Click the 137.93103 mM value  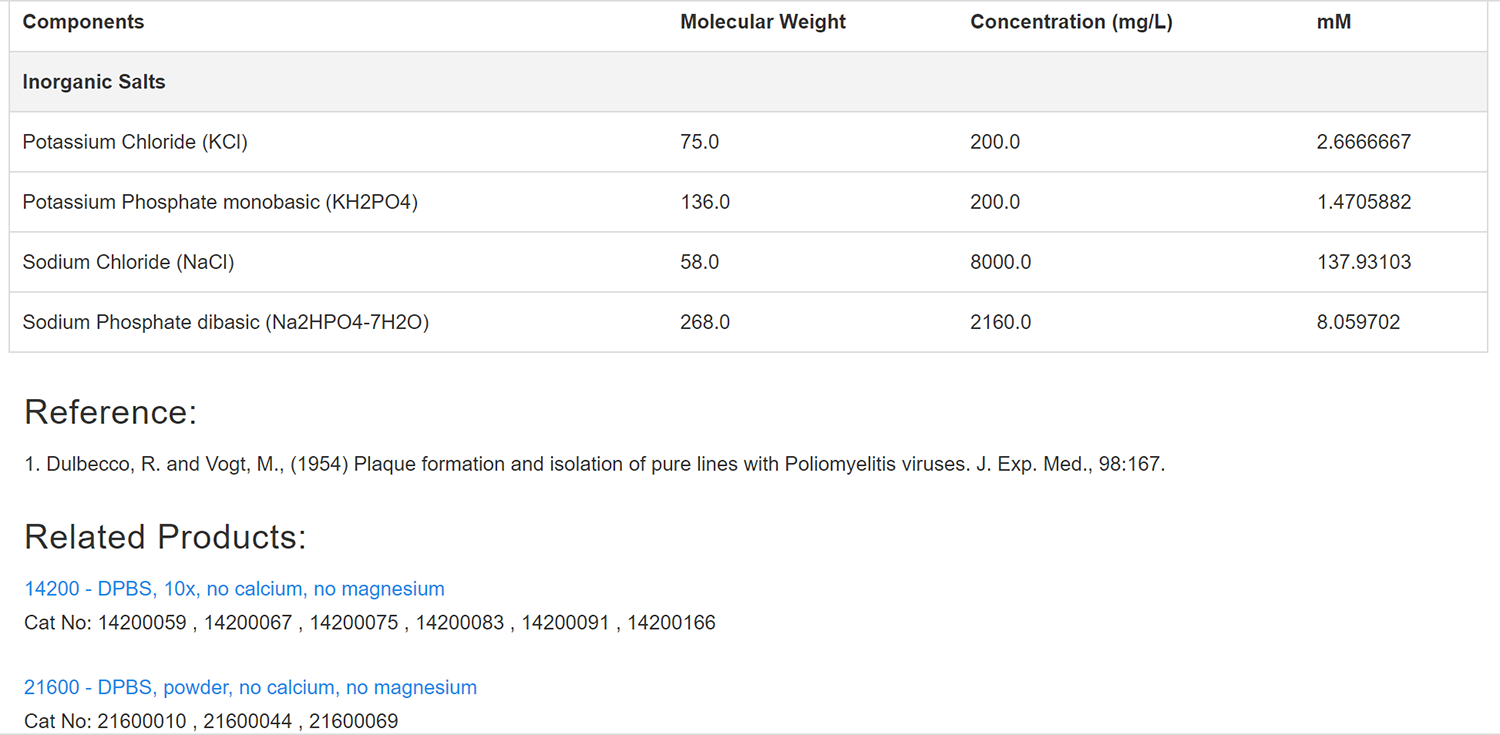[x=1364, y=262]
